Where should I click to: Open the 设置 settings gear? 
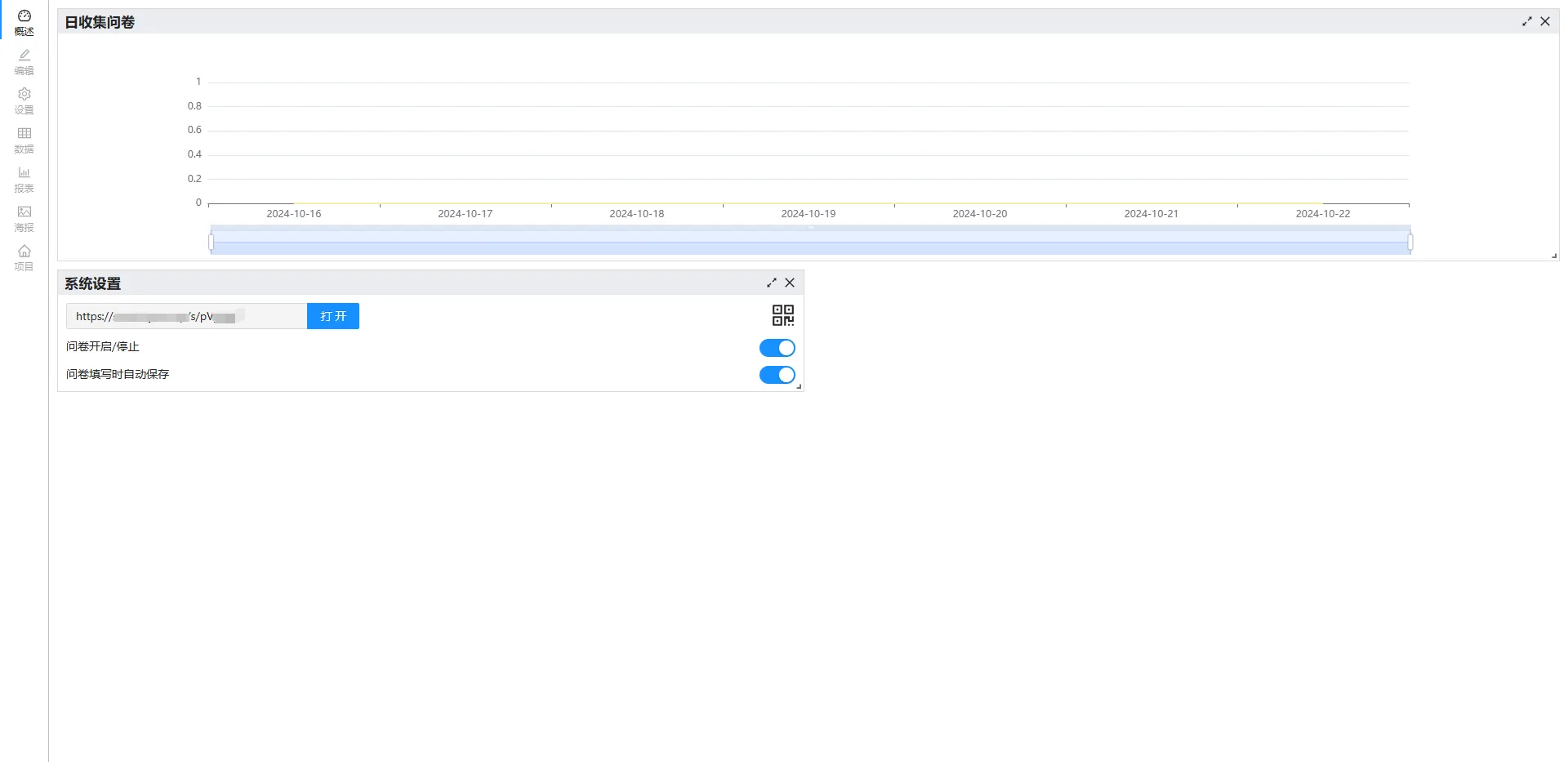(x=24, y=100)
